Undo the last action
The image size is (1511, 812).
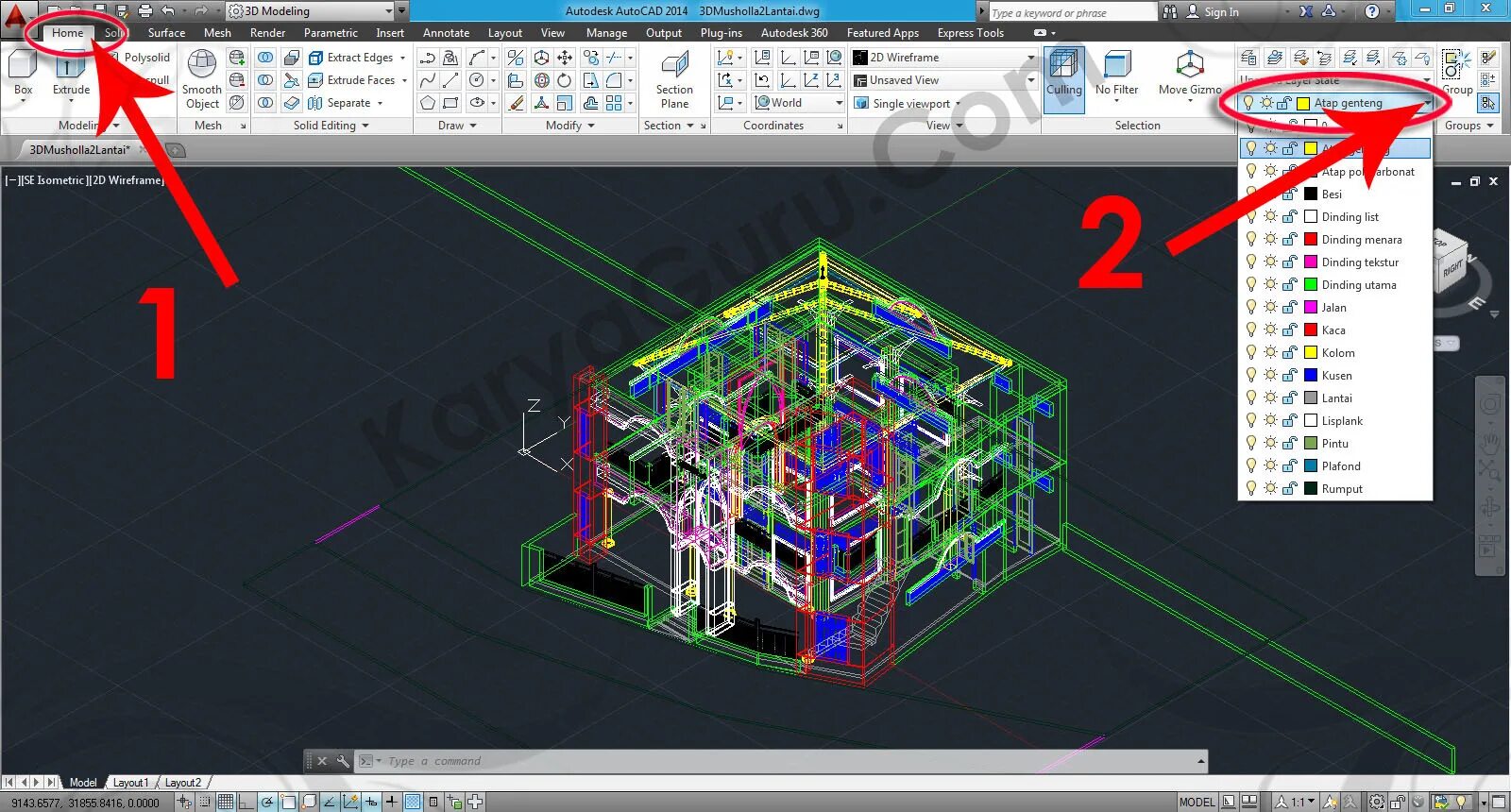(168, 10)
